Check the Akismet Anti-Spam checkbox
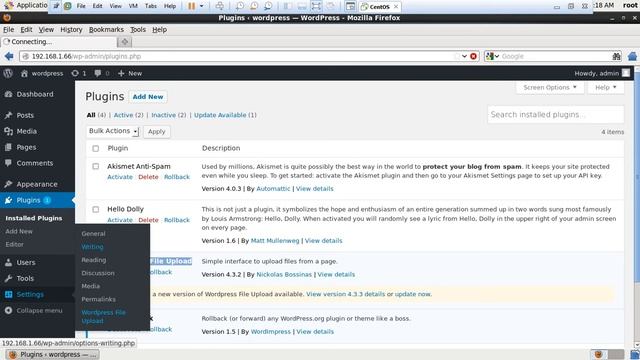This screenshot has height=360, width=640. [x=96, y=167]
